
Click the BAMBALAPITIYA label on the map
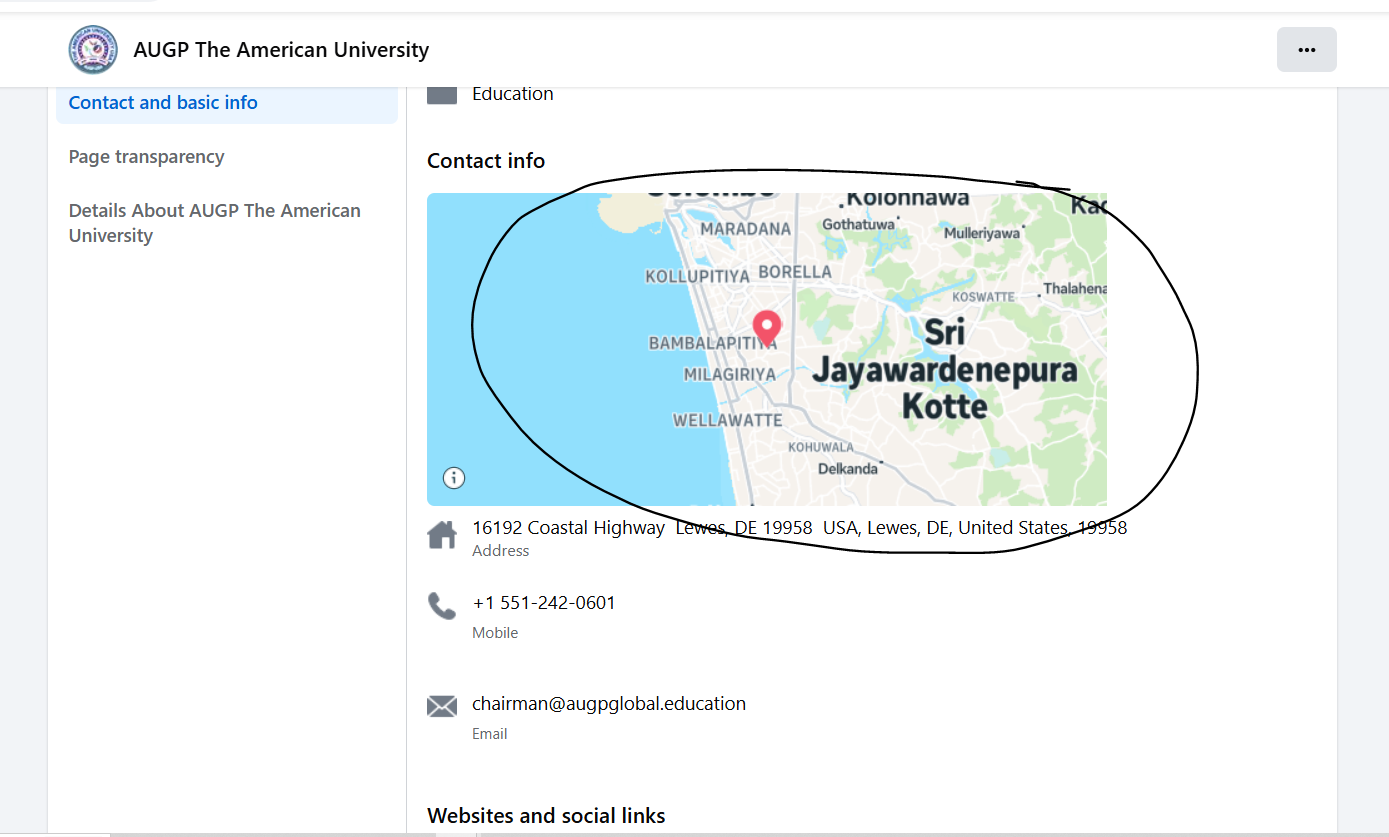(x=713, y=344)
